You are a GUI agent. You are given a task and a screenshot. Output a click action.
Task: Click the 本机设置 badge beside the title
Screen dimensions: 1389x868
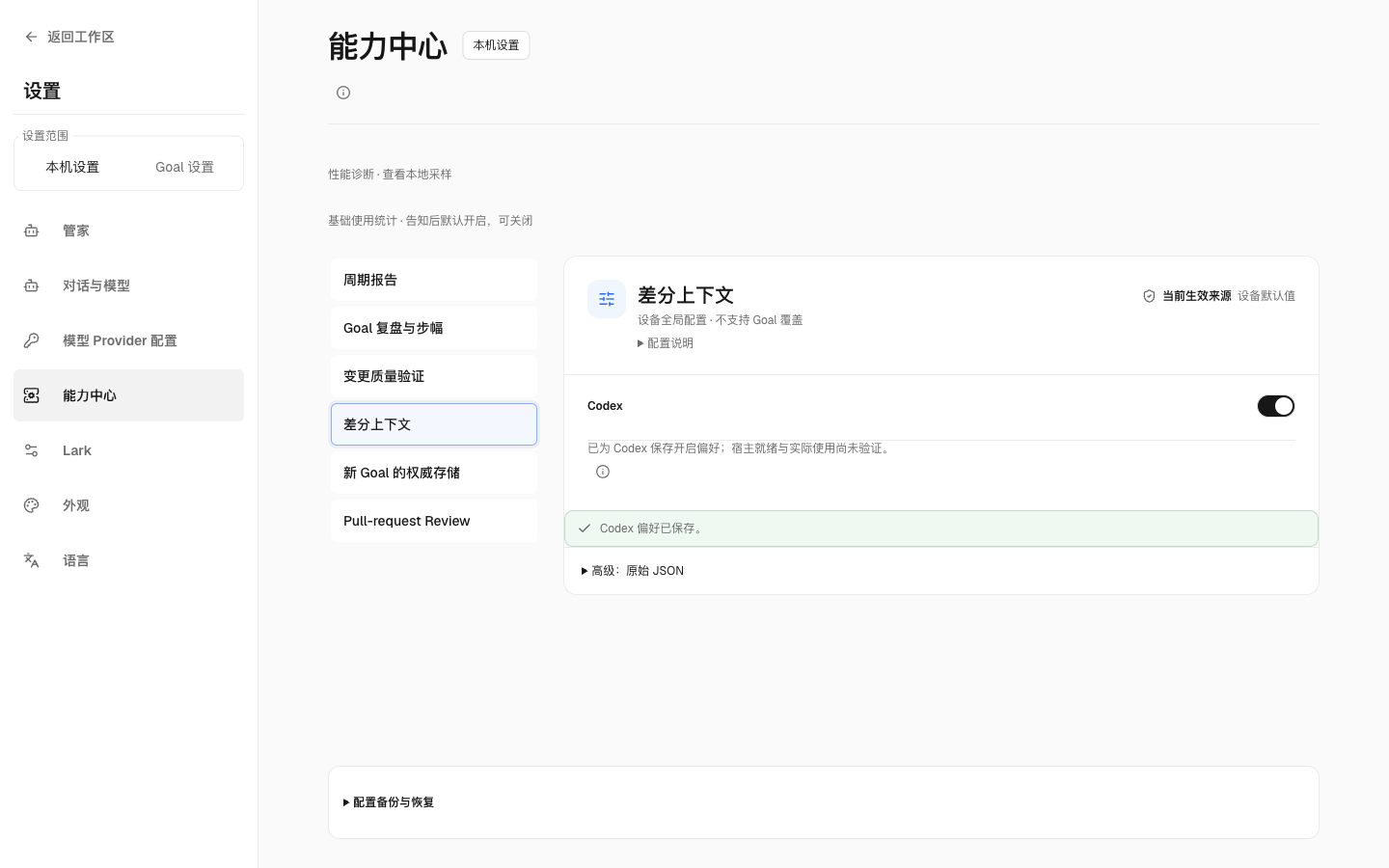tap(496, 45)
